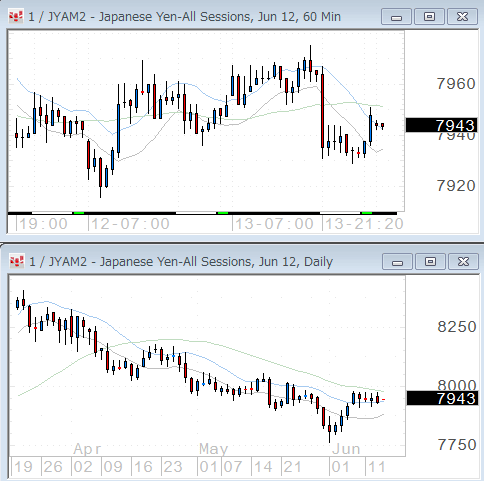This screenshot has width=484, height=481.
Task: Click the 14 date label on the Daily axis
Action: coord(263,467)
